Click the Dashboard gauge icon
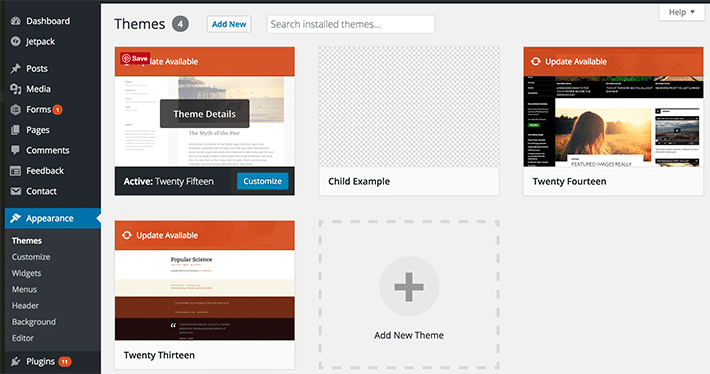Screen dimensions: 710x374 coord(16,21)
